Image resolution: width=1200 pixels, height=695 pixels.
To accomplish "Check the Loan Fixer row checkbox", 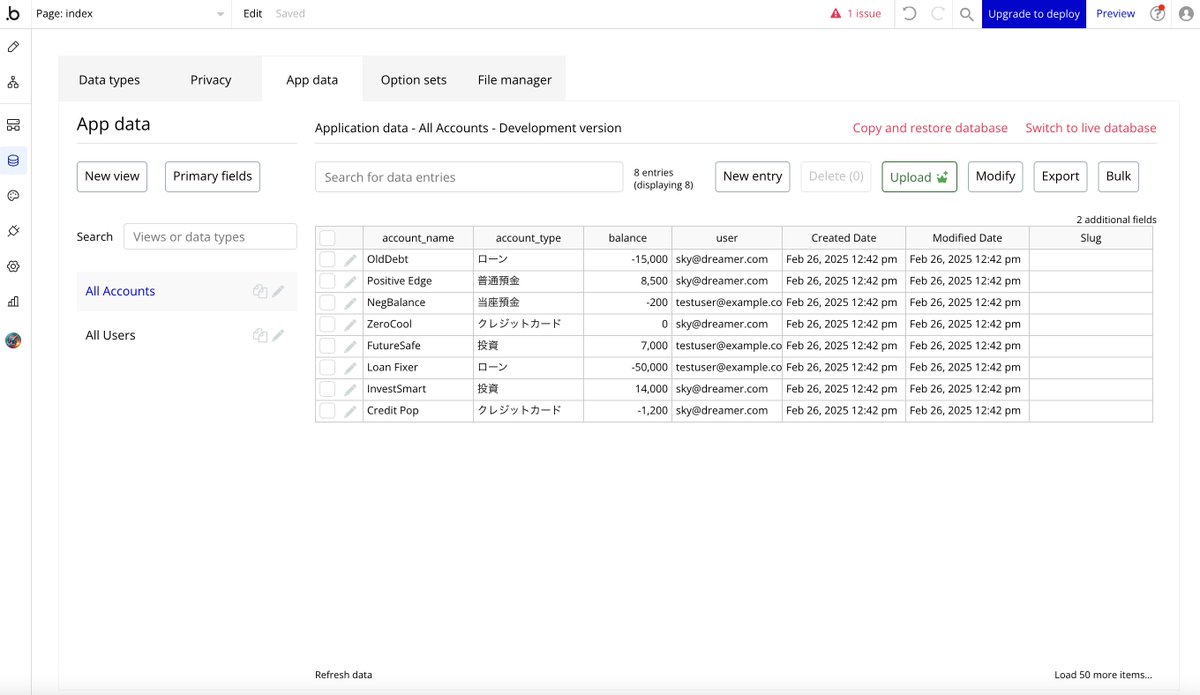I will coord(327,367).
